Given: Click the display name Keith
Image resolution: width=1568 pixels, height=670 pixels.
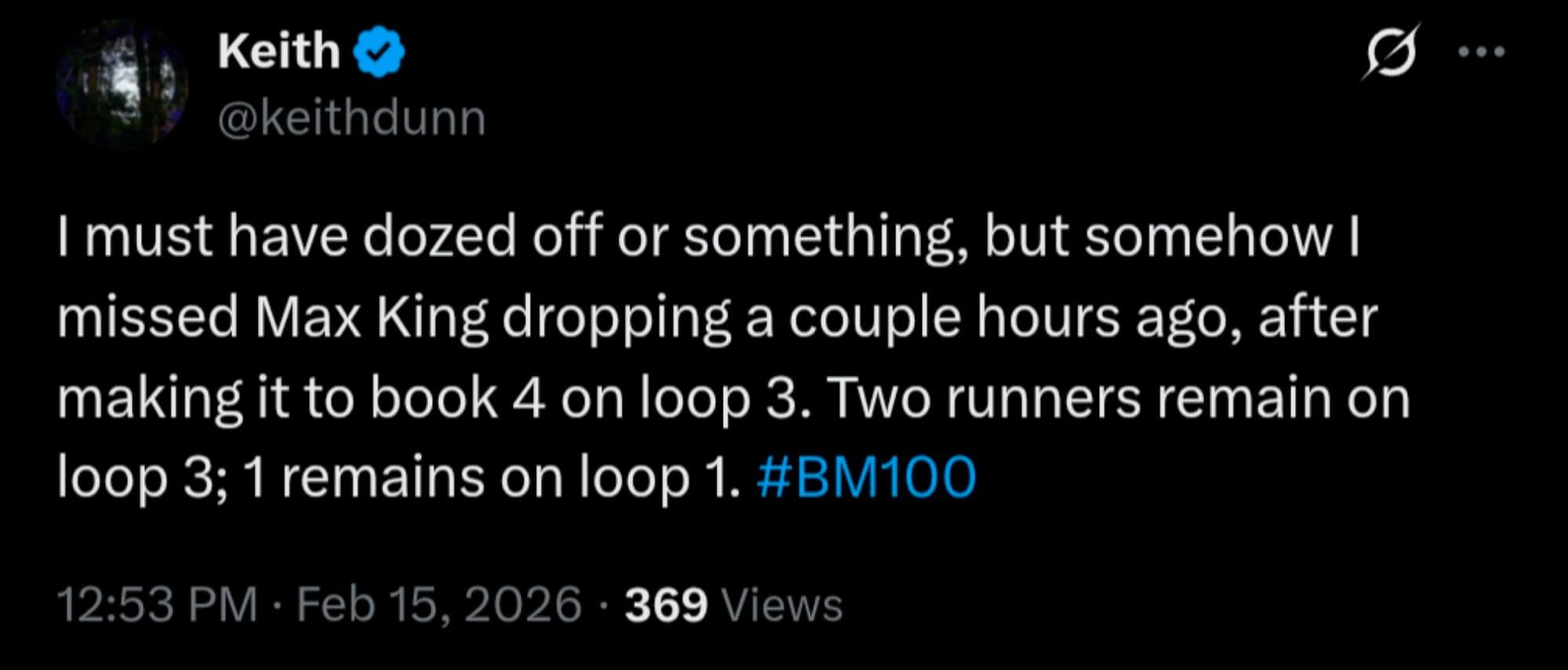Looking at the screenshot, I should (278, 52).
